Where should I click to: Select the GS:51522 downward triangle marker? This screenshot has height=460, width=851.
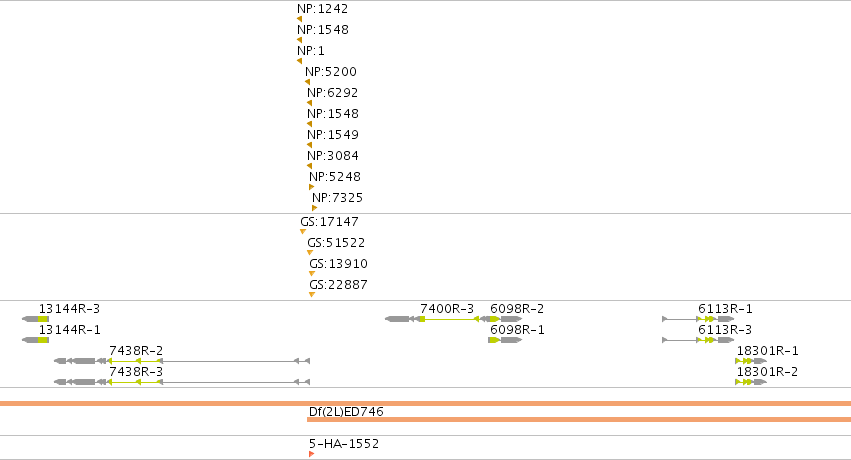(310, 253)
